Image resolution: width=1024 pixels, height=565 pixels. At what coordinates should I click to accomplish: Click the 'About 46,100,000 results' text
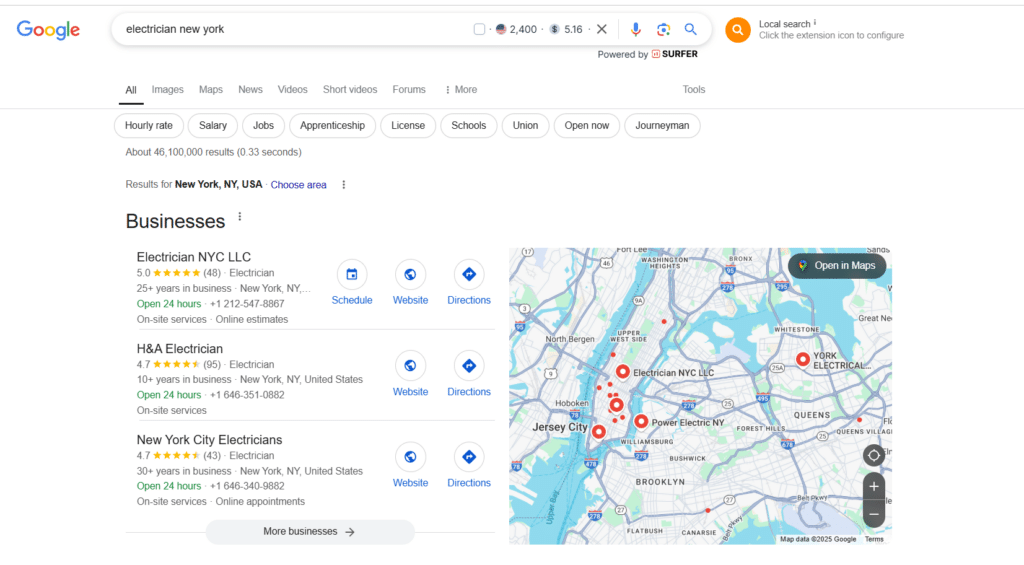tap(214, 152)
